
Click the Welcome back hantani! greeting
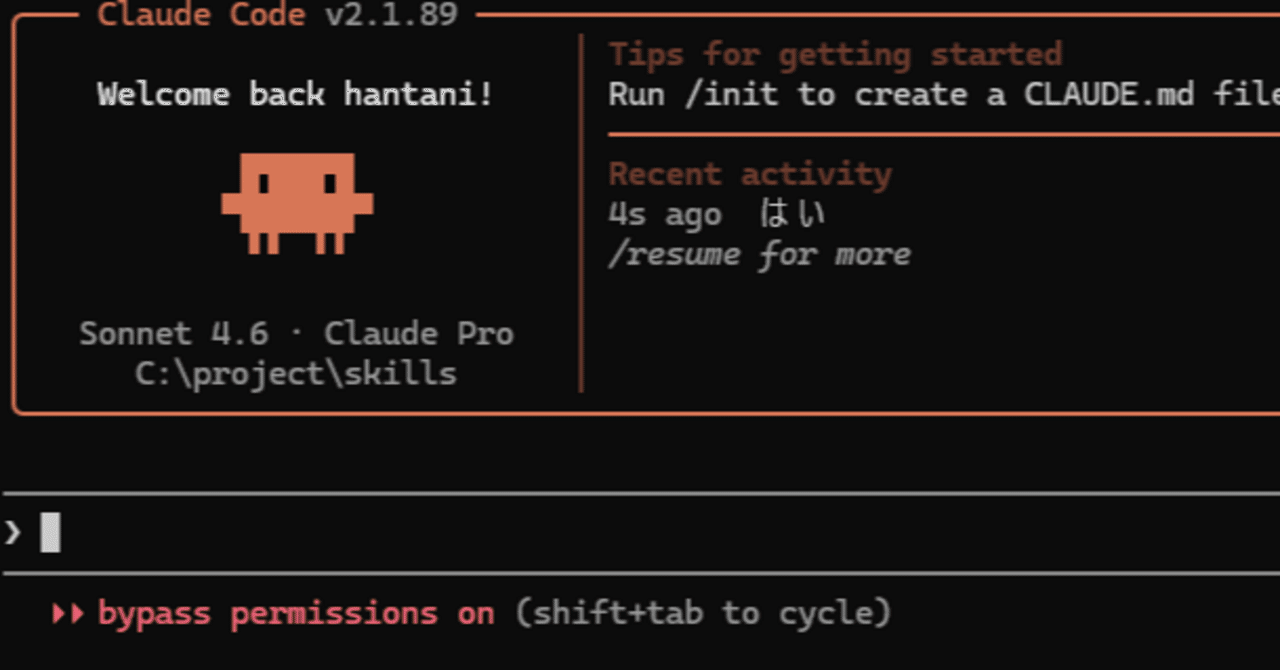point(295,95)
